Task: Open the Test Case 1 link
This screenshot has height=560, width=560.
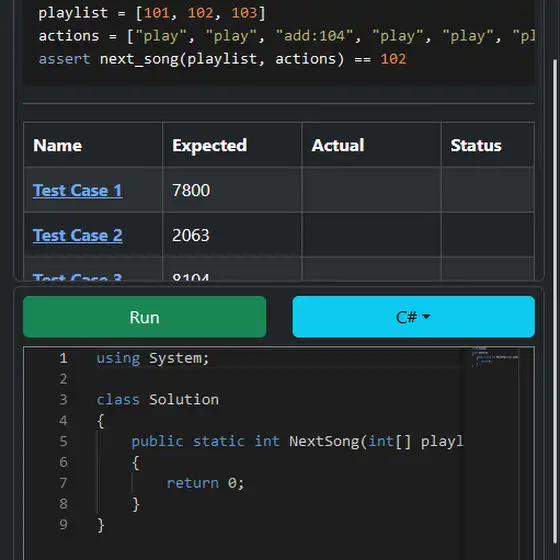Action: point(78,190)
